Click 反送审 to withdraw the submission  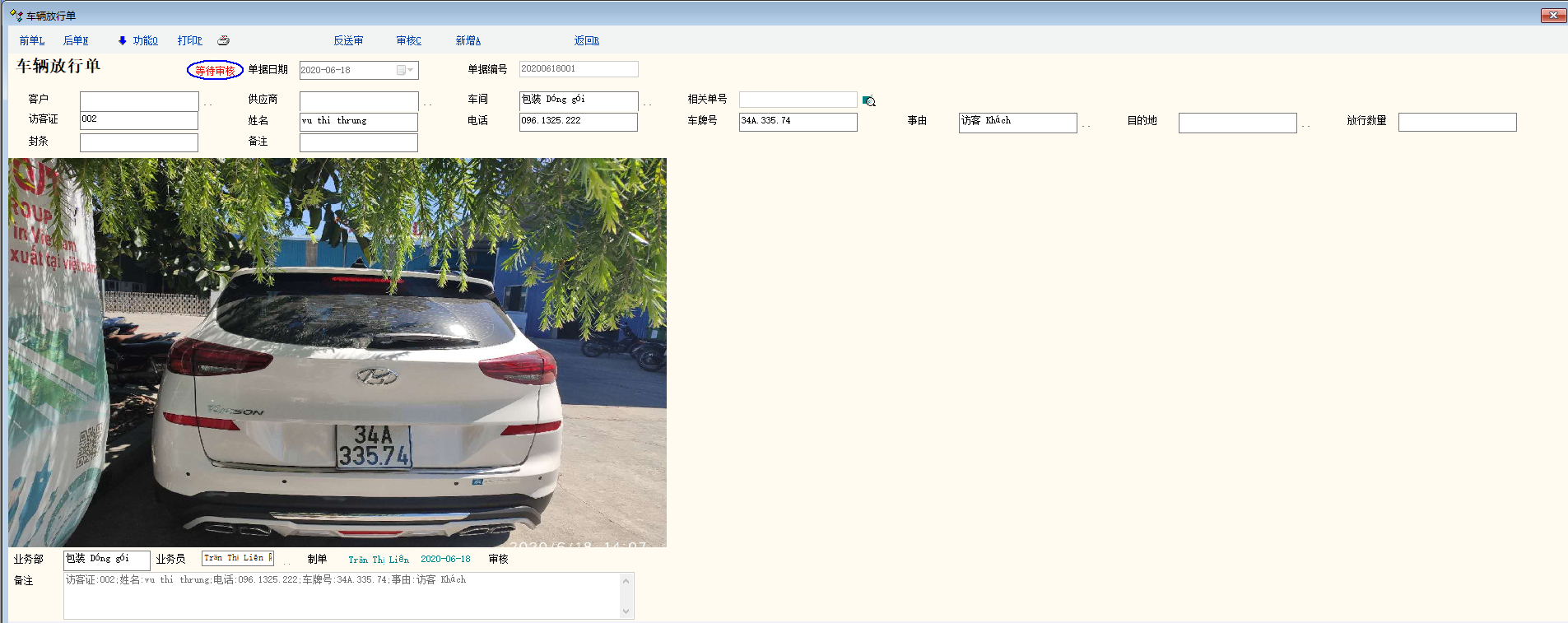click(348, 40)
